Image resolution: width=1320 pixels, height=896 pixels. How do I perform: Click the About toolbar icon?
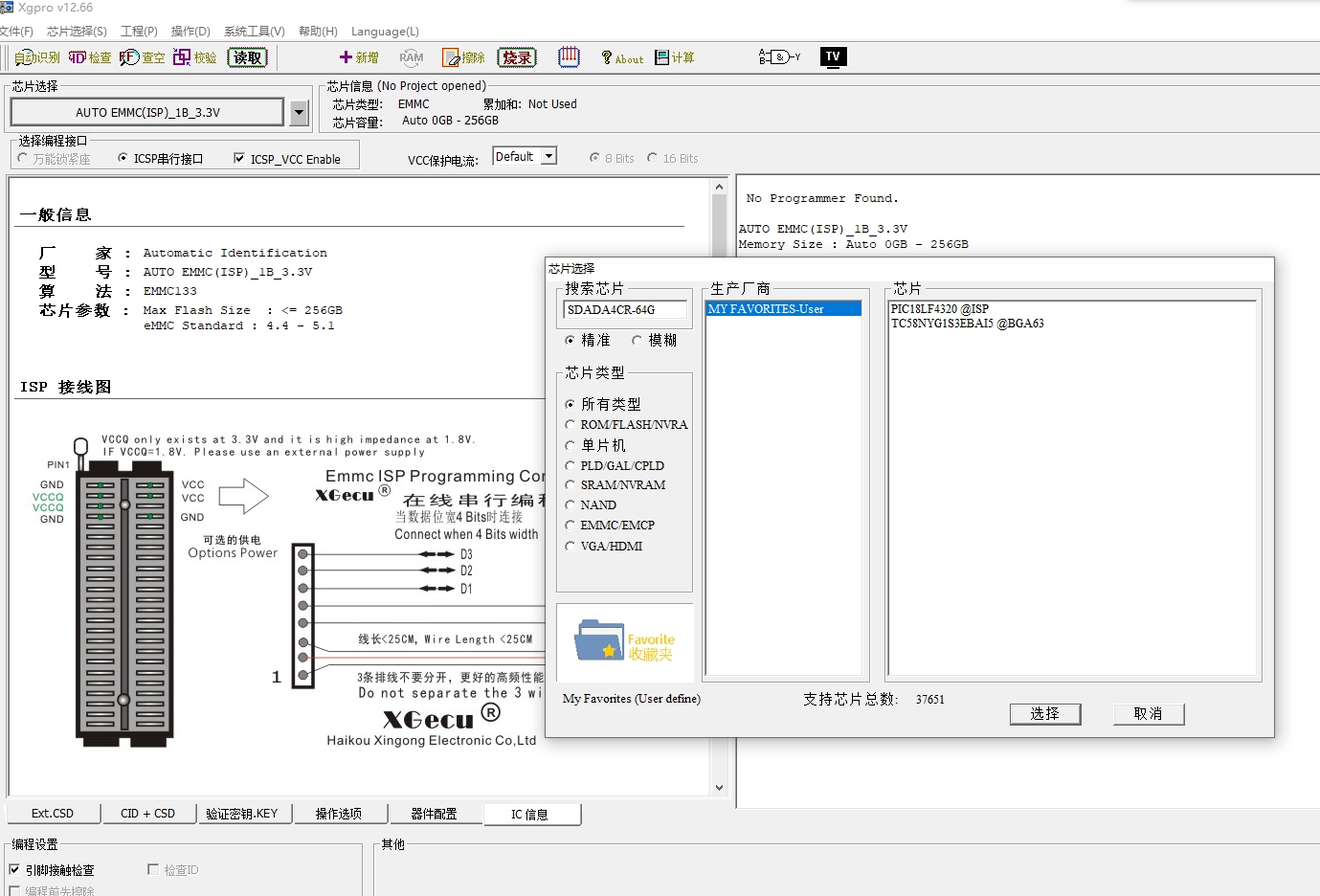(621, 58)
